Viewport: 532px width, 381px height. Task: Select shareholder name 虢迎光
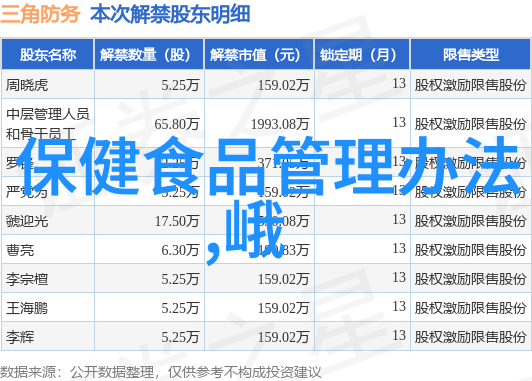[27, 221]
